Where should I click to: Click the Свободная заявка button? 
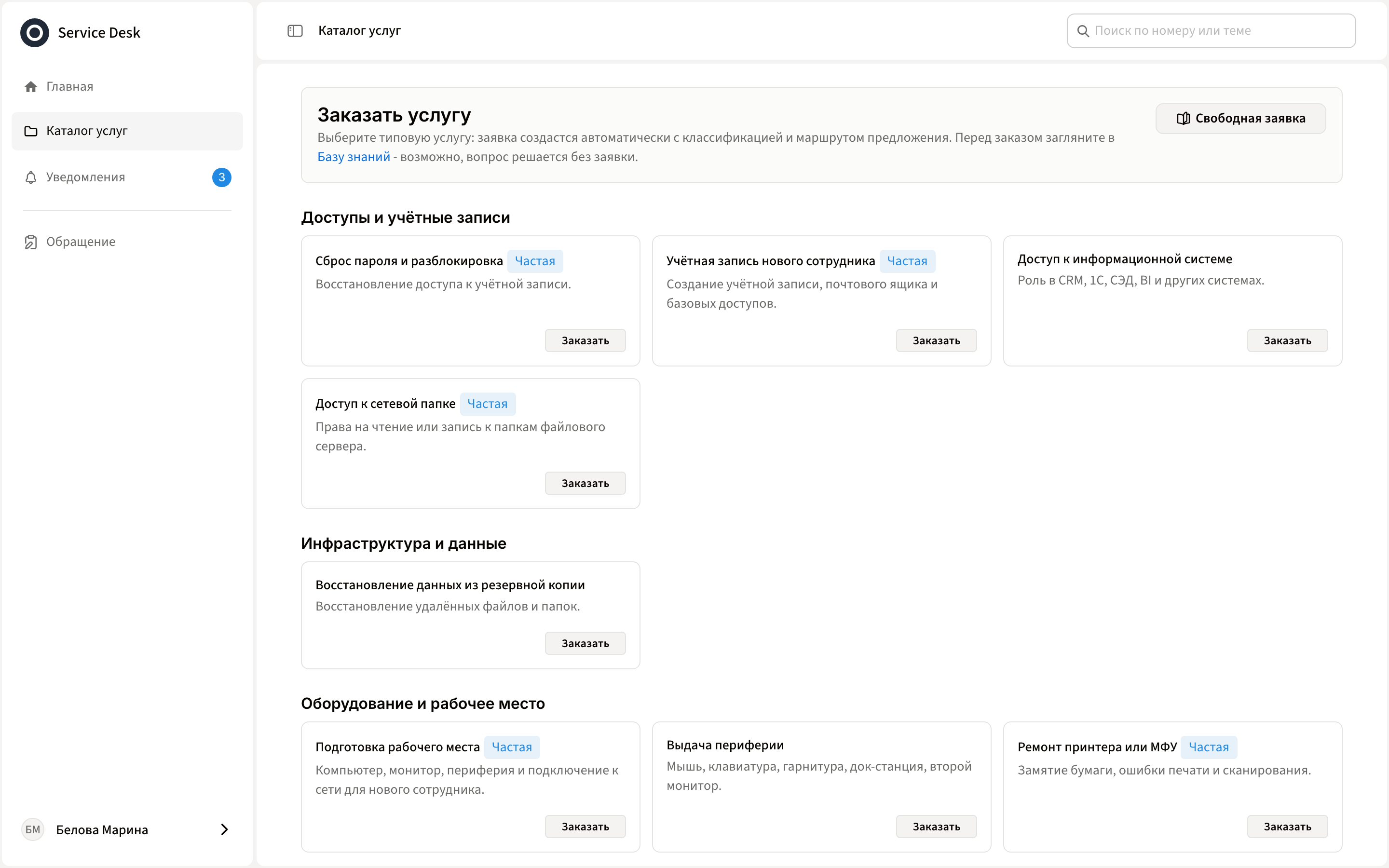(x=1240, y=119)
